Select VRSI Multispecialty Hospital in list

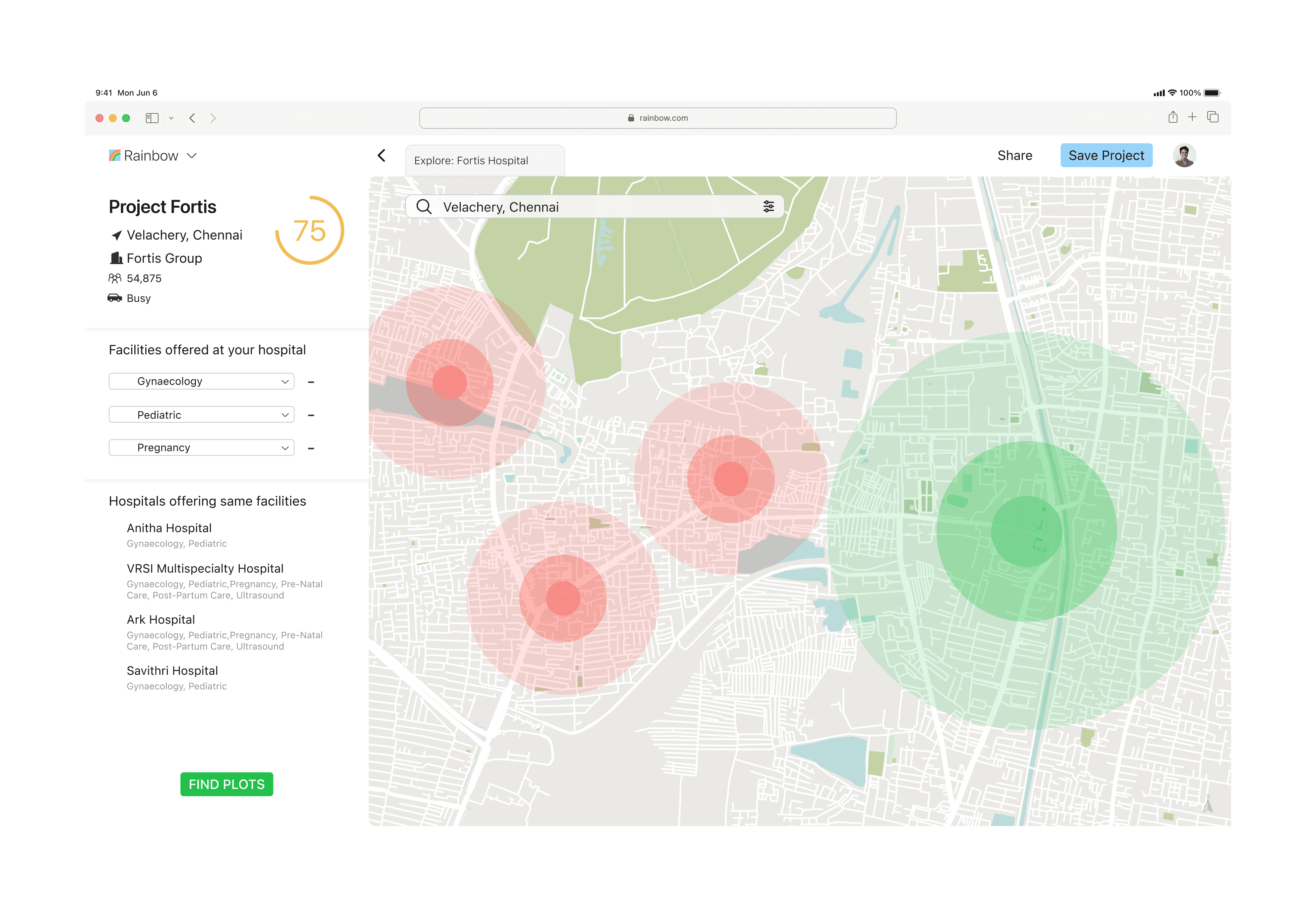coord(205,569)
